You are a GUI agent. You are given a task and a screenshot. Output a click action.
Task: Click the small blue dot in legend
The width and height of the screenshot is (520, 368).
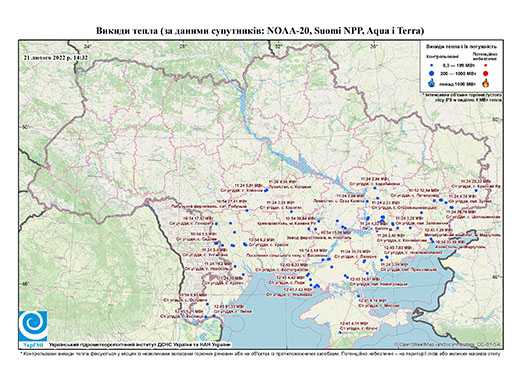tap(432, 66)
